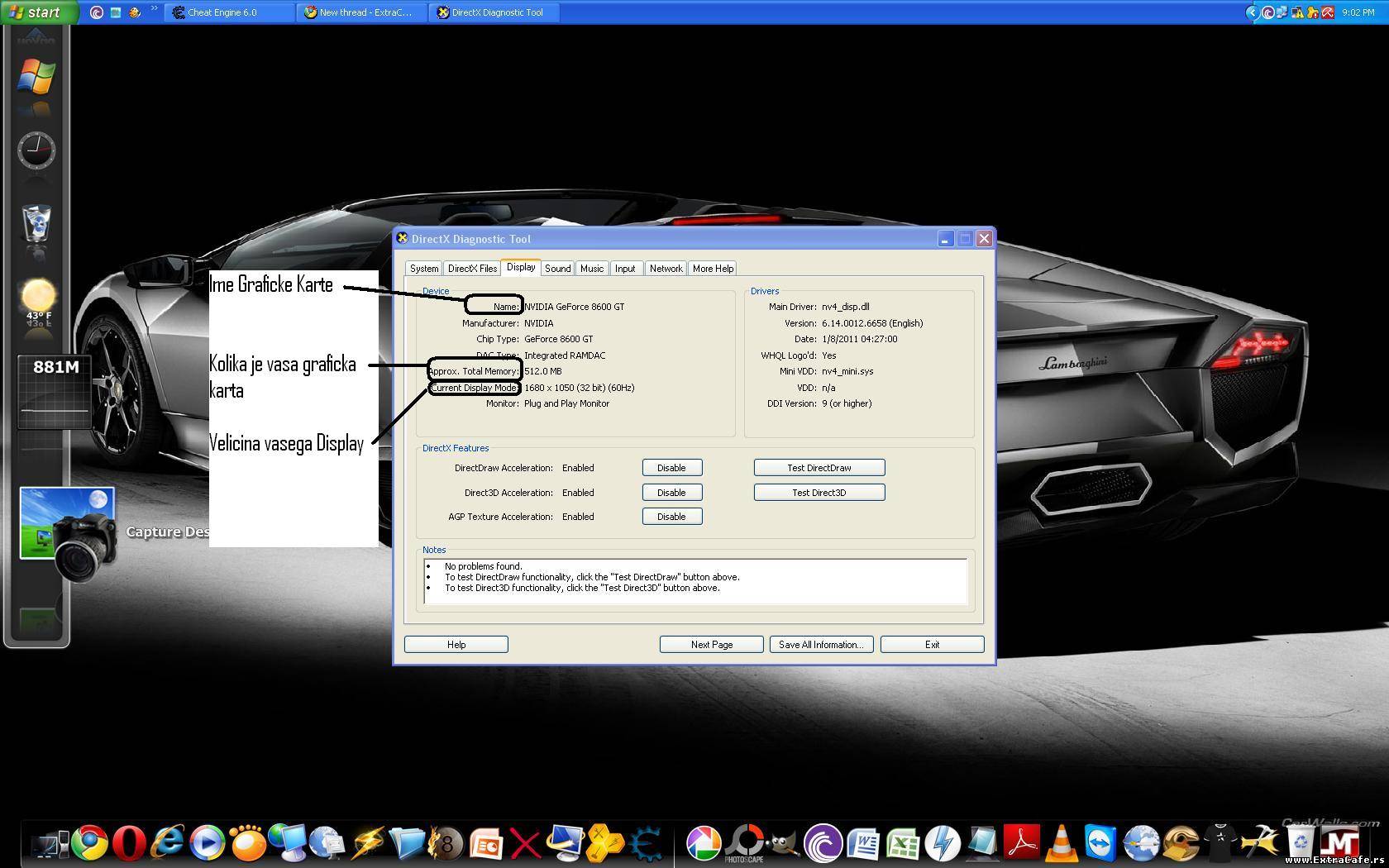This screenshot has width=1389, height=868.
Task: Expand the quick launch chevron
Action: tap(154, 9)
